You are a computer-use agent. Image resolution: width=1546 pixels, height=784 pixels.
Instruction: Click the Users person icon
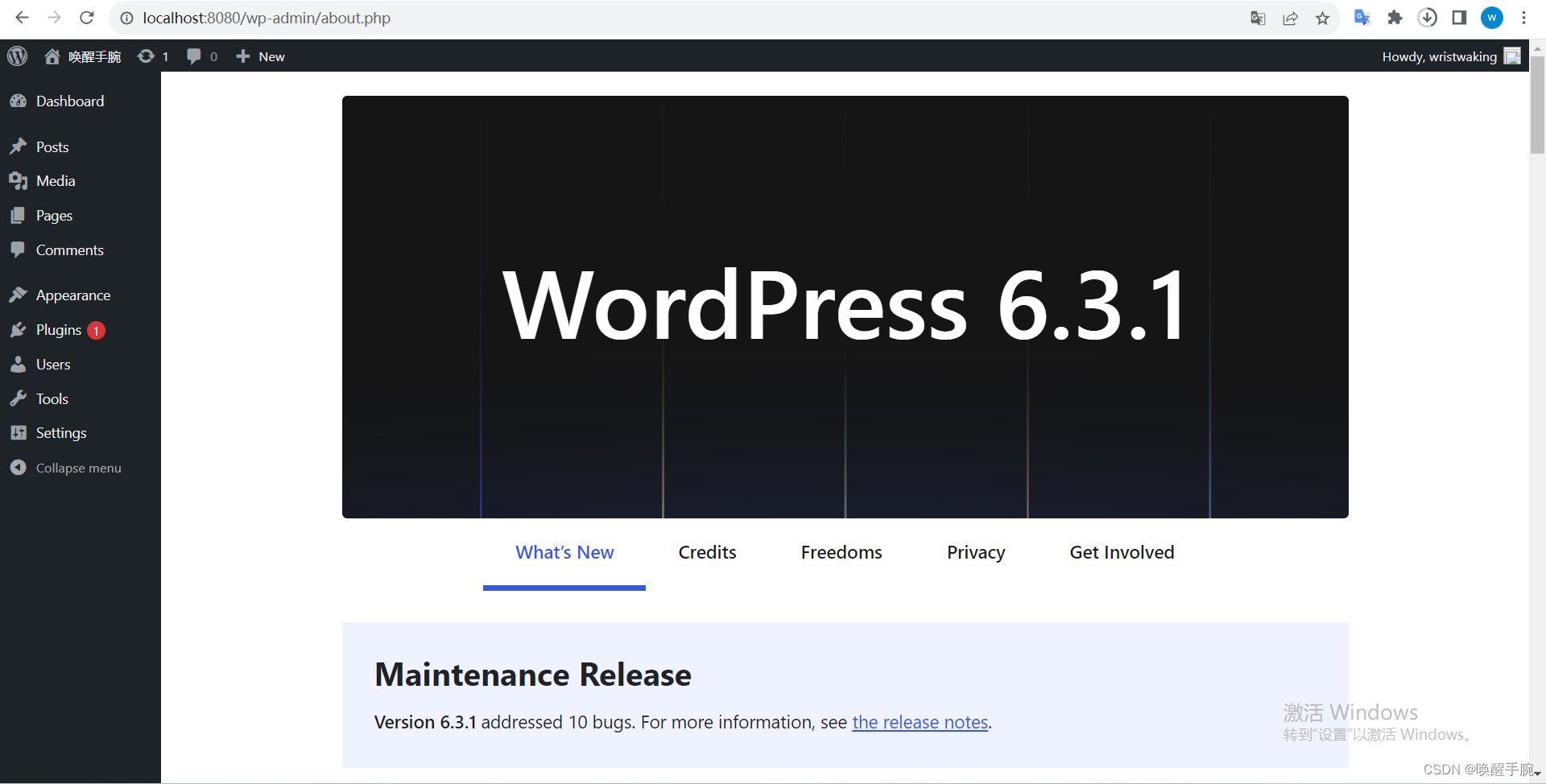tap(18, 365)
